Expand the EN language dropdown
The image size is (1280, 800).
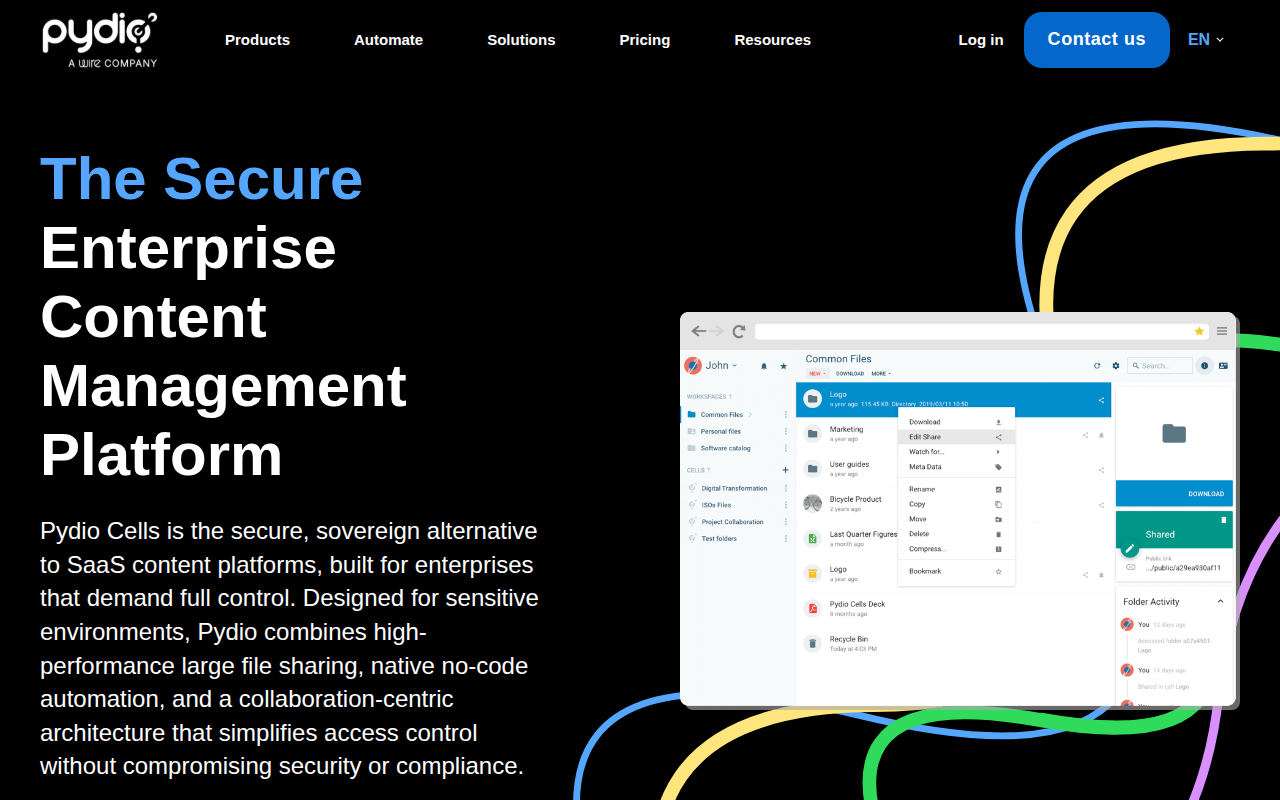(1206, 40)
